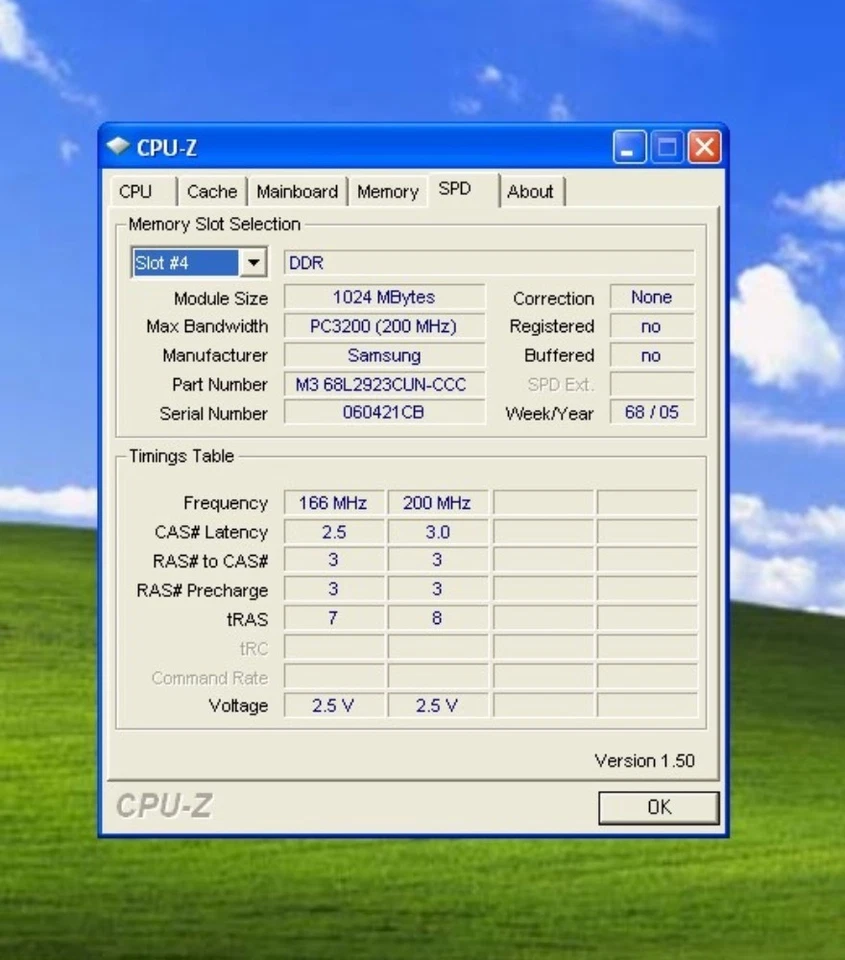845x960 pixels.
Task: Click the 2.5 V voltage cell
Action: (334, 705)
